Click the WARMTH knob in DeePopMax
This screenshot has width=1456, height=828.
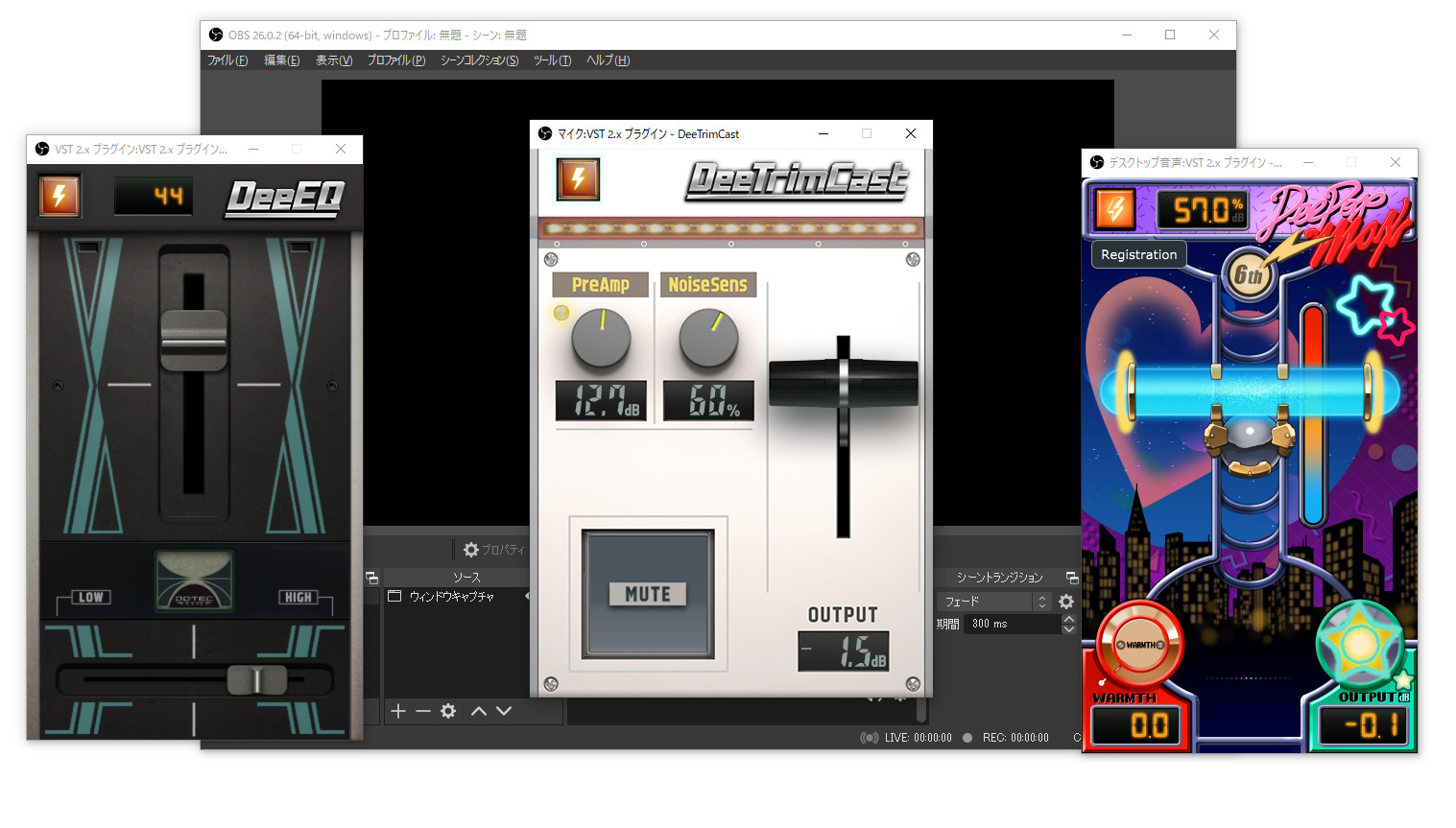point(1140,645)
